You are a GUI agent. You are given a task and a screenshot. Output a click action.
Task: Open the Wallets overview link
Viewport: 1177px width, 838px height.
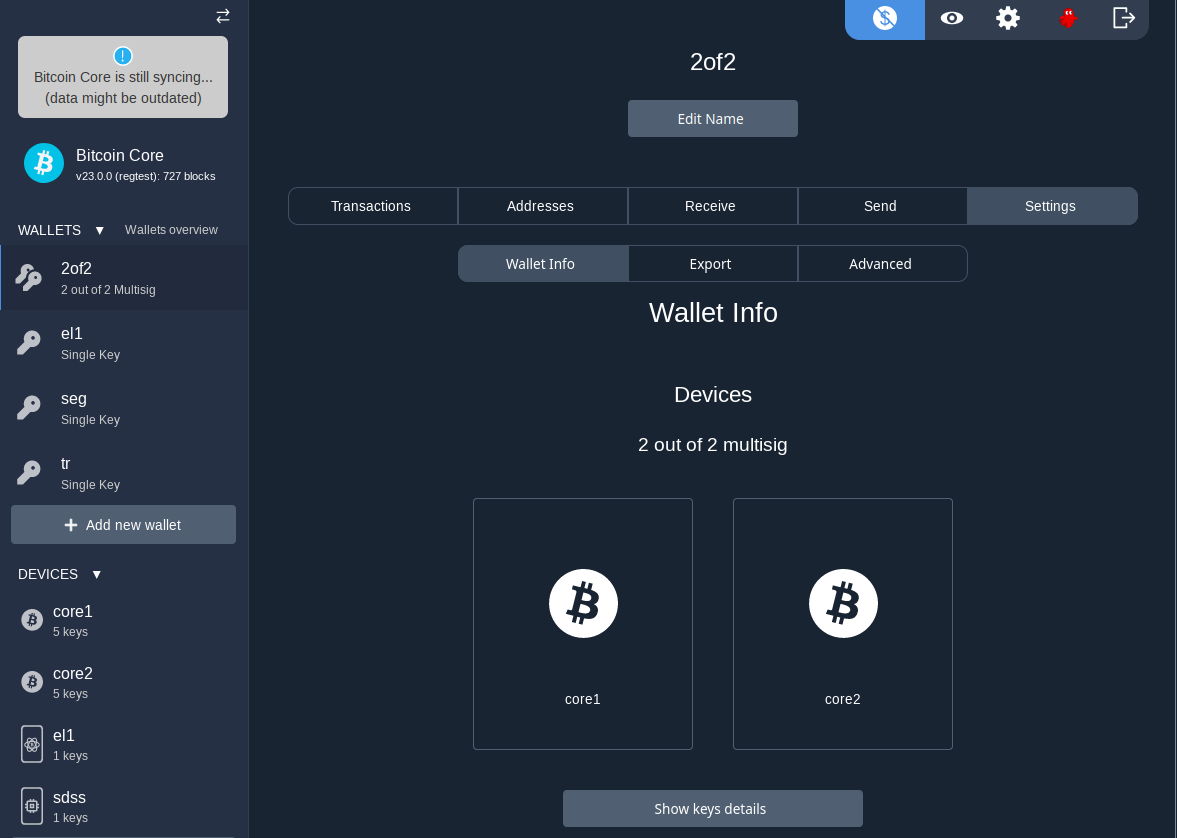click(171, 230)
